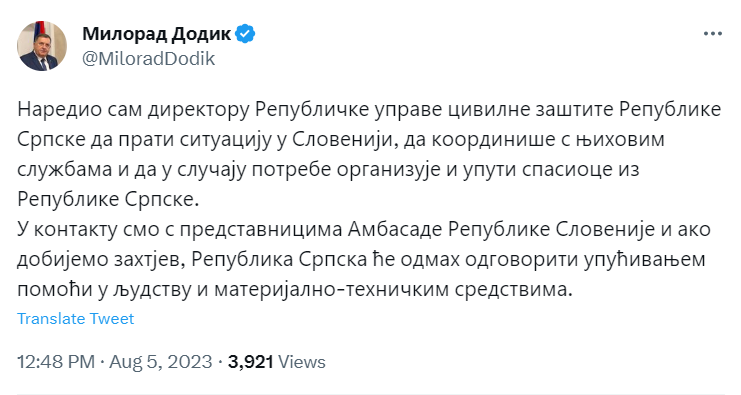Click the line starting У контакту смо

pyautogui.click(x=364, y=230)
